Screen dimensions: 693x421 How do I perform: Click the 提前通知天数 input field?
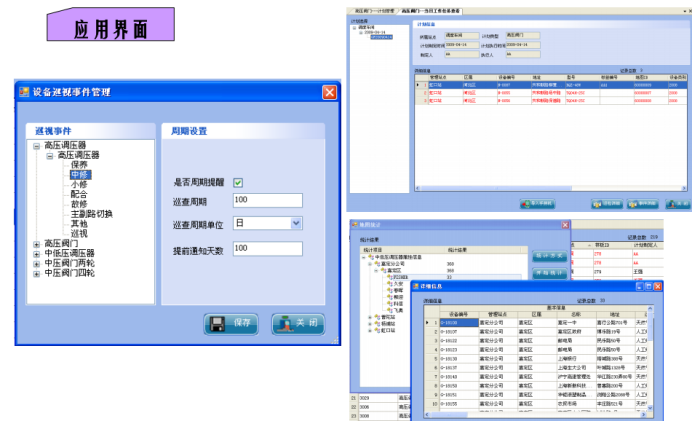click(x=266, y=248)
